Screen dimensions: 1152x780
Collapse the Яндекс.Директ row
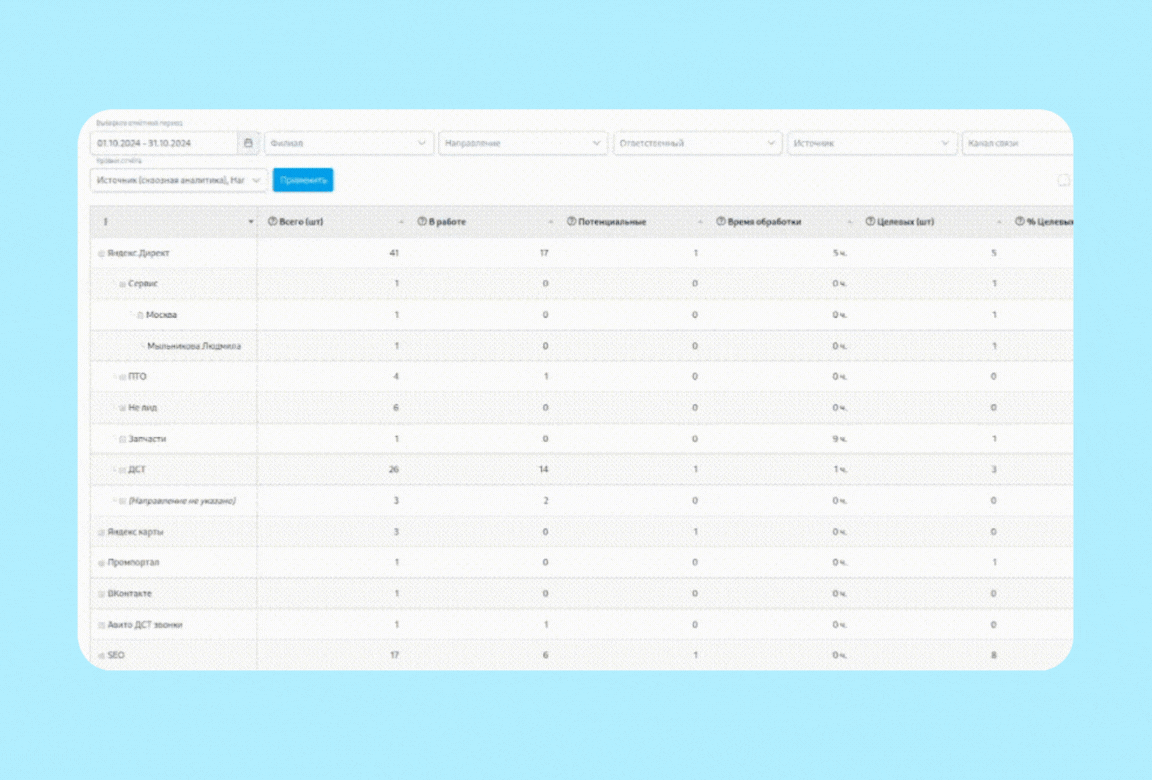[x=101, y=253]
